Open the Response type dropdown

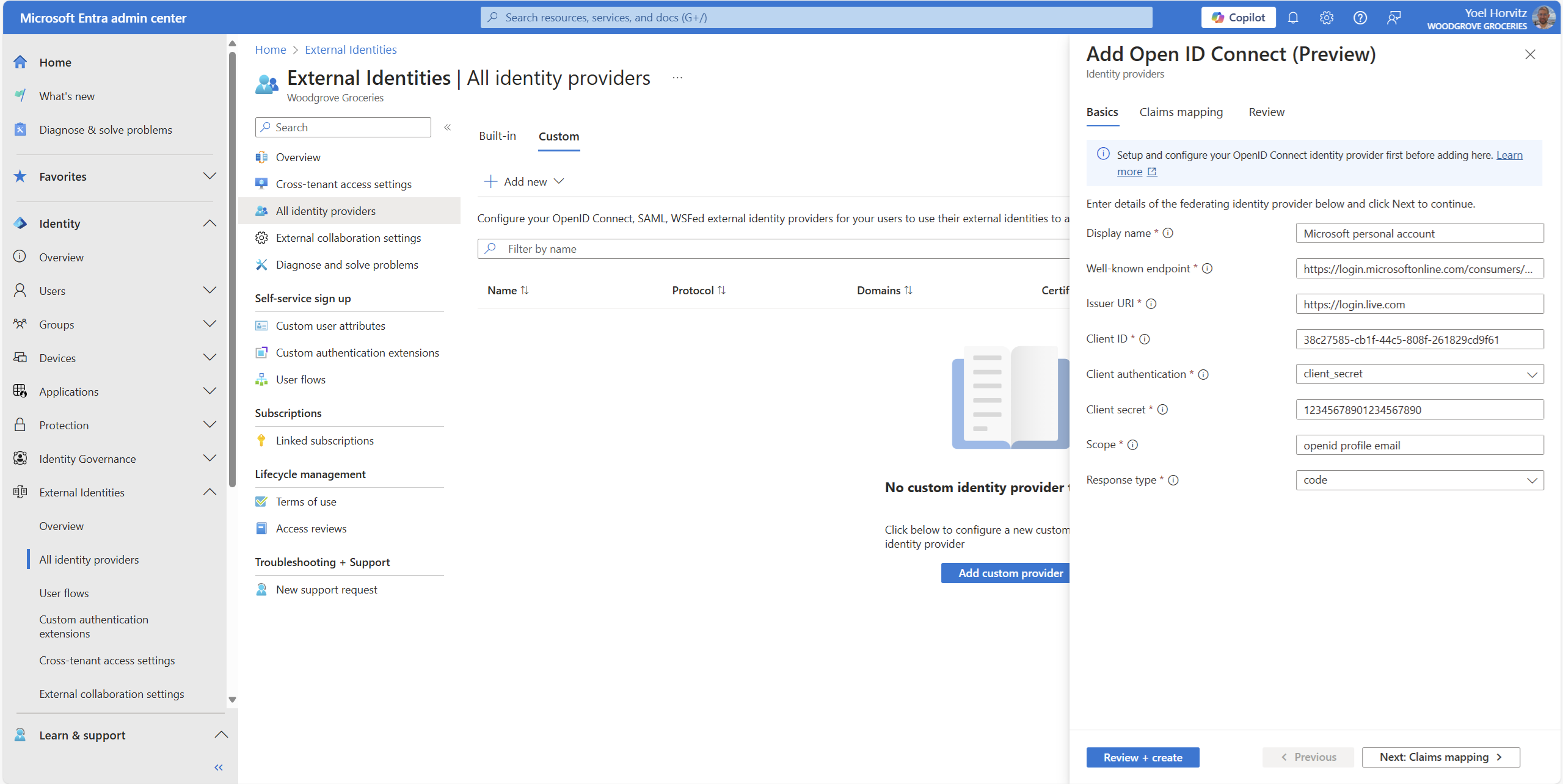tap(1419, 480)
